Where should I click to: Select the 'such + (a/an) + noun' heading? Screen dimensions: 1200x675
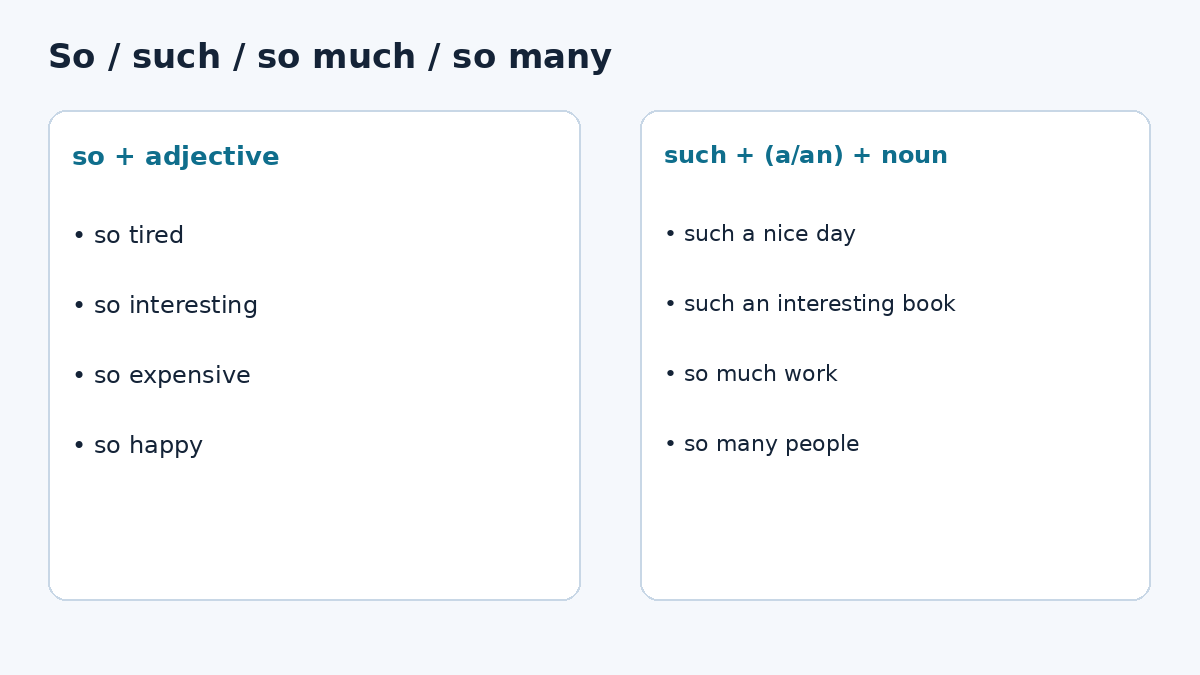pyautogui.click(x=806, y=156)
